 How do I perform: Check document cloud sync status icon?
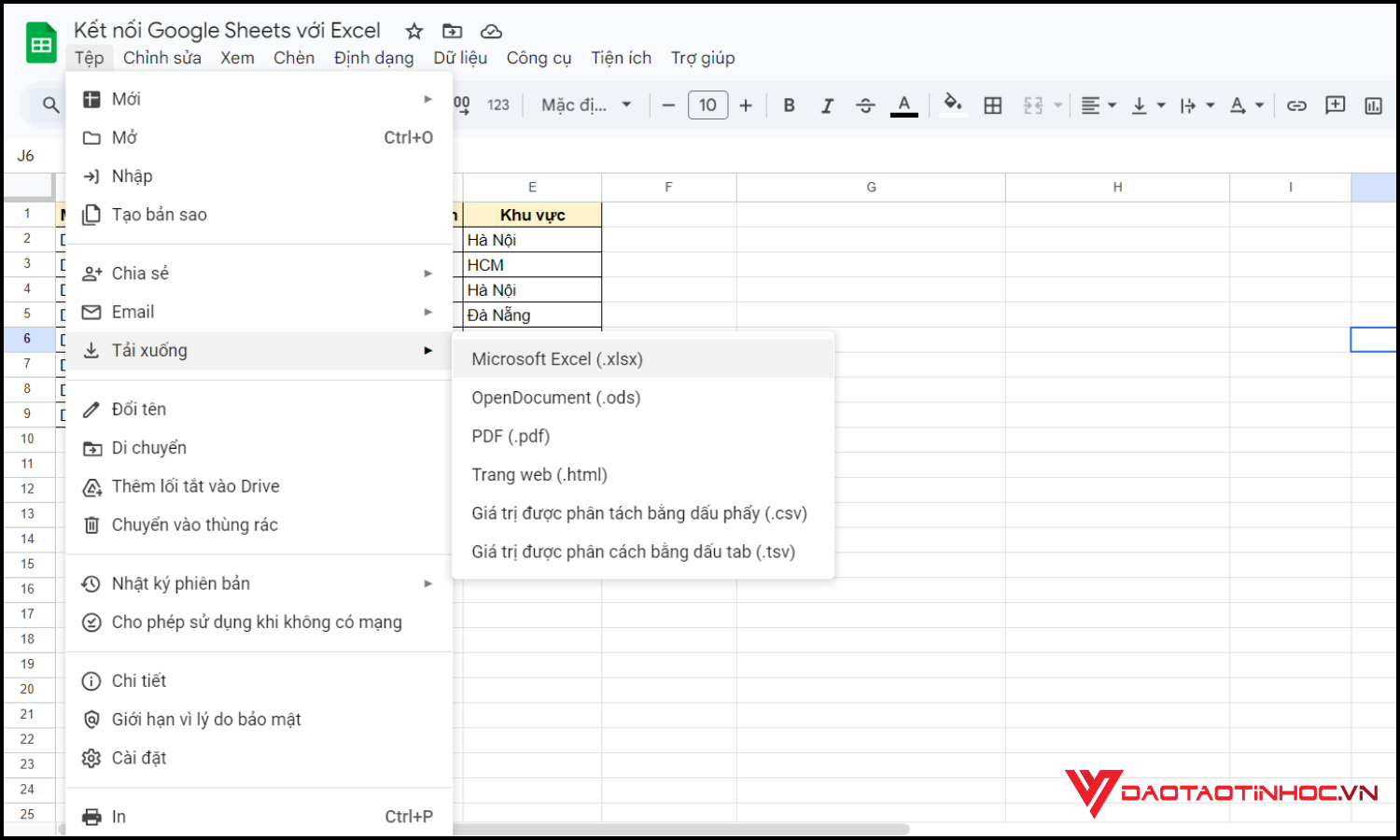point(491,31)
